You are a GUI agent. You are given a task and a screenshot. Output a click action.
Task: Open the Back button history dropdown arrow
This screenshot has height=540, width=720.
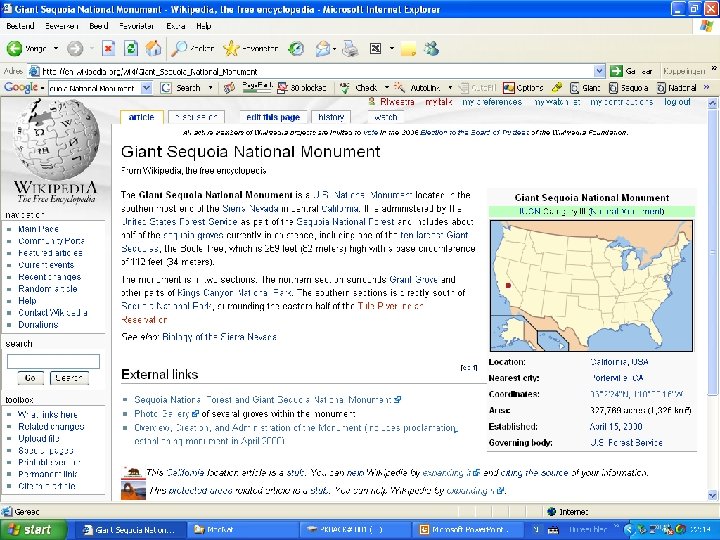point(56,48)
